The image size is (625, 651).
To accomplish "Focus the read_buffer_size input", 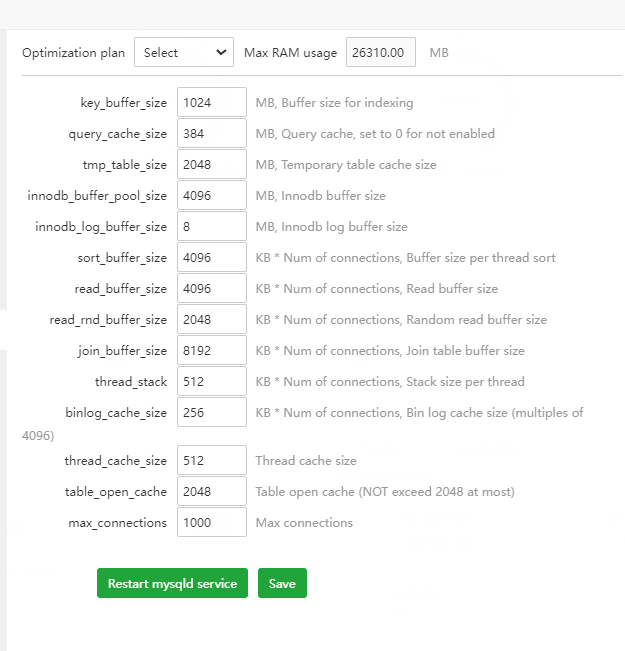I will [212, 288].
